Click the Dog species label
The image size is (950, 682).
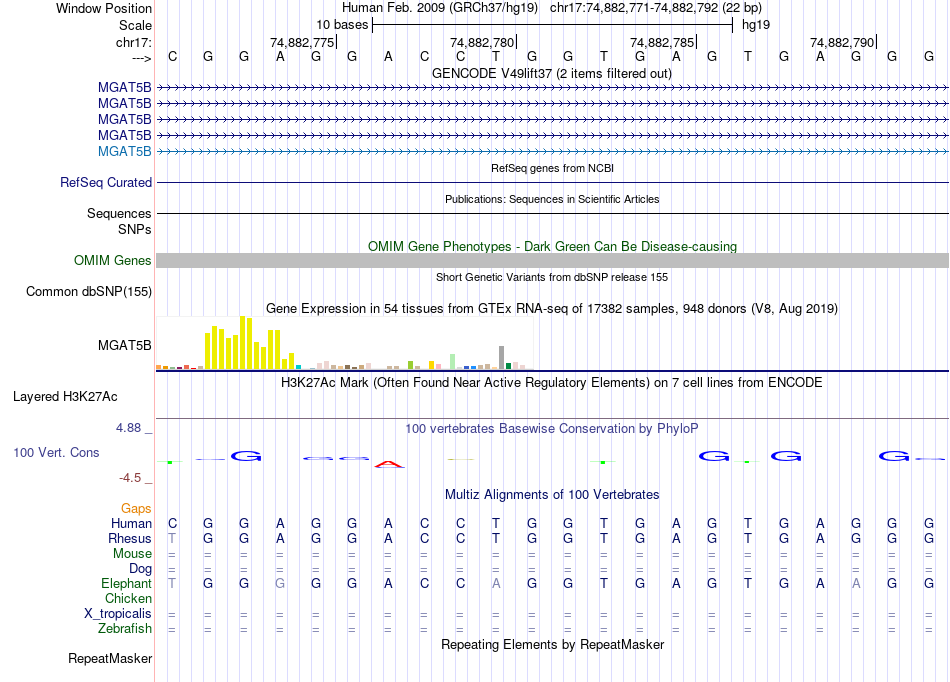[x=140, y=569]
